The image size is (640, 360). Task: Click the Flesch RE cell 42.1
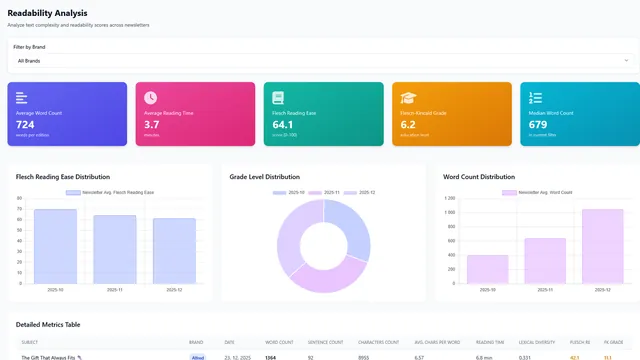click(574, 358)
